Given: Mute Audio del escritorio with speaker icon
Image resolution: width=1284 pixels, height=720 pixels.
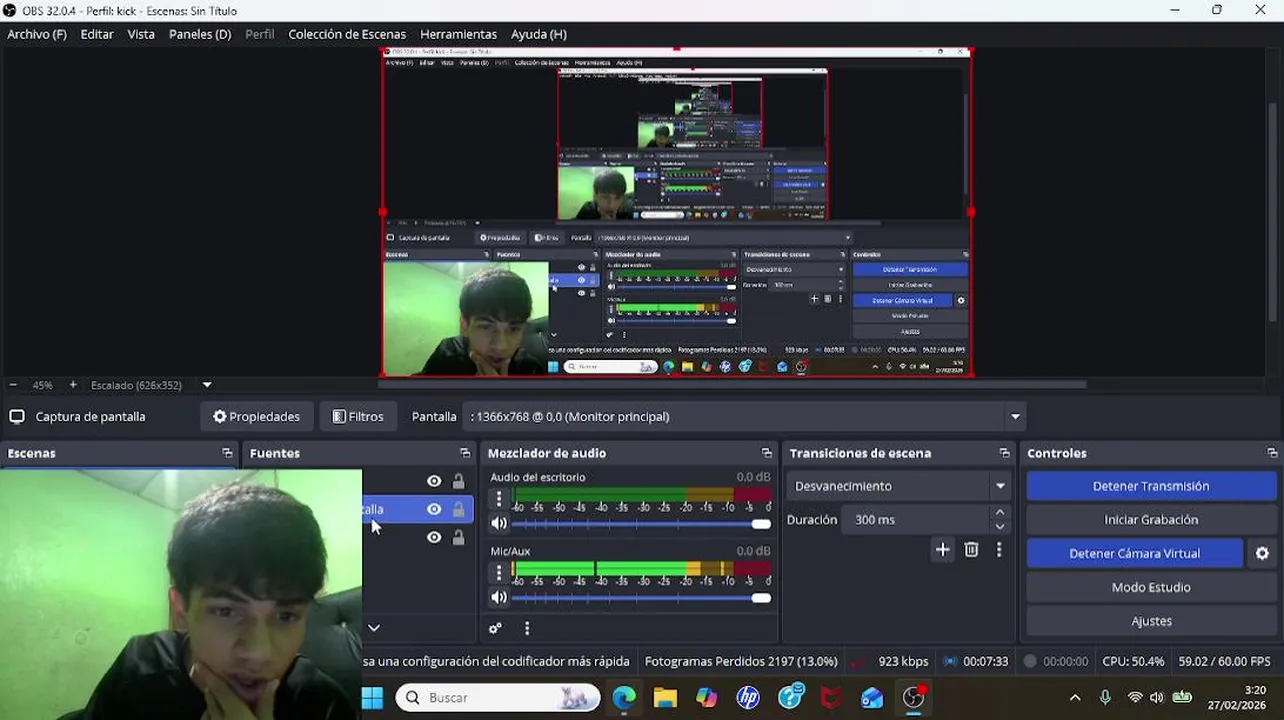Looking at the screenshot, I should click(499, 523).
